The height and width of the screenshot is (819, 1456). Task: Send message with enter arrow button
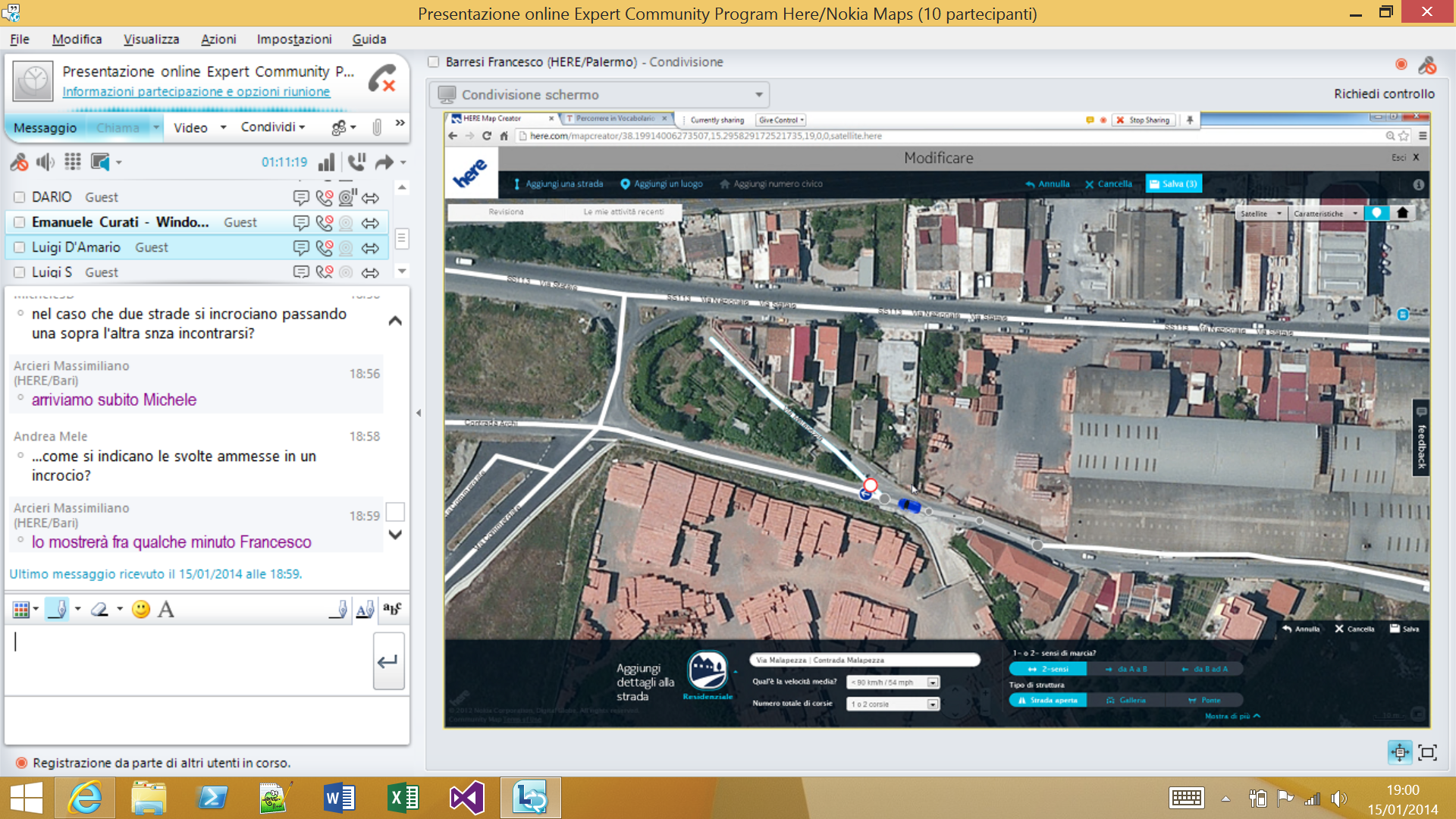click(x=388, y=661)
